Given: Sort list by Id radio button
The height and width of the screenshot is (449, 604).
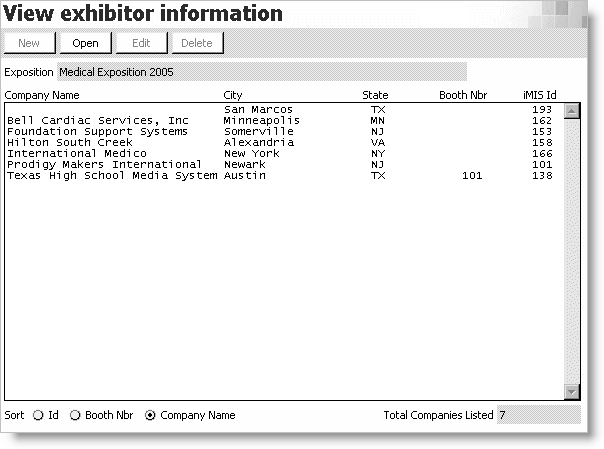Looking at the screenshot, I should click(38, 415).
